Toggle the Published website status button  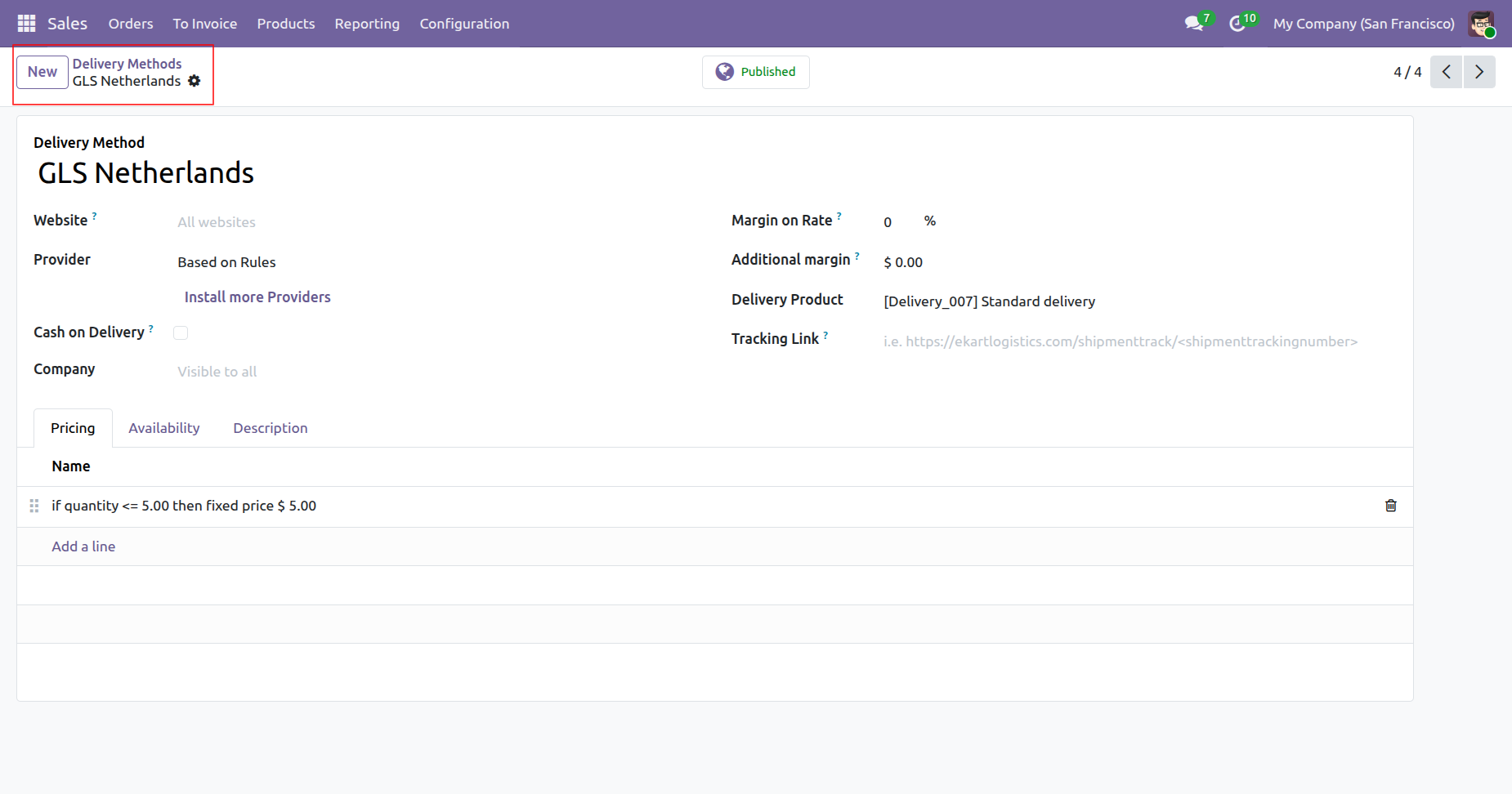755,72
